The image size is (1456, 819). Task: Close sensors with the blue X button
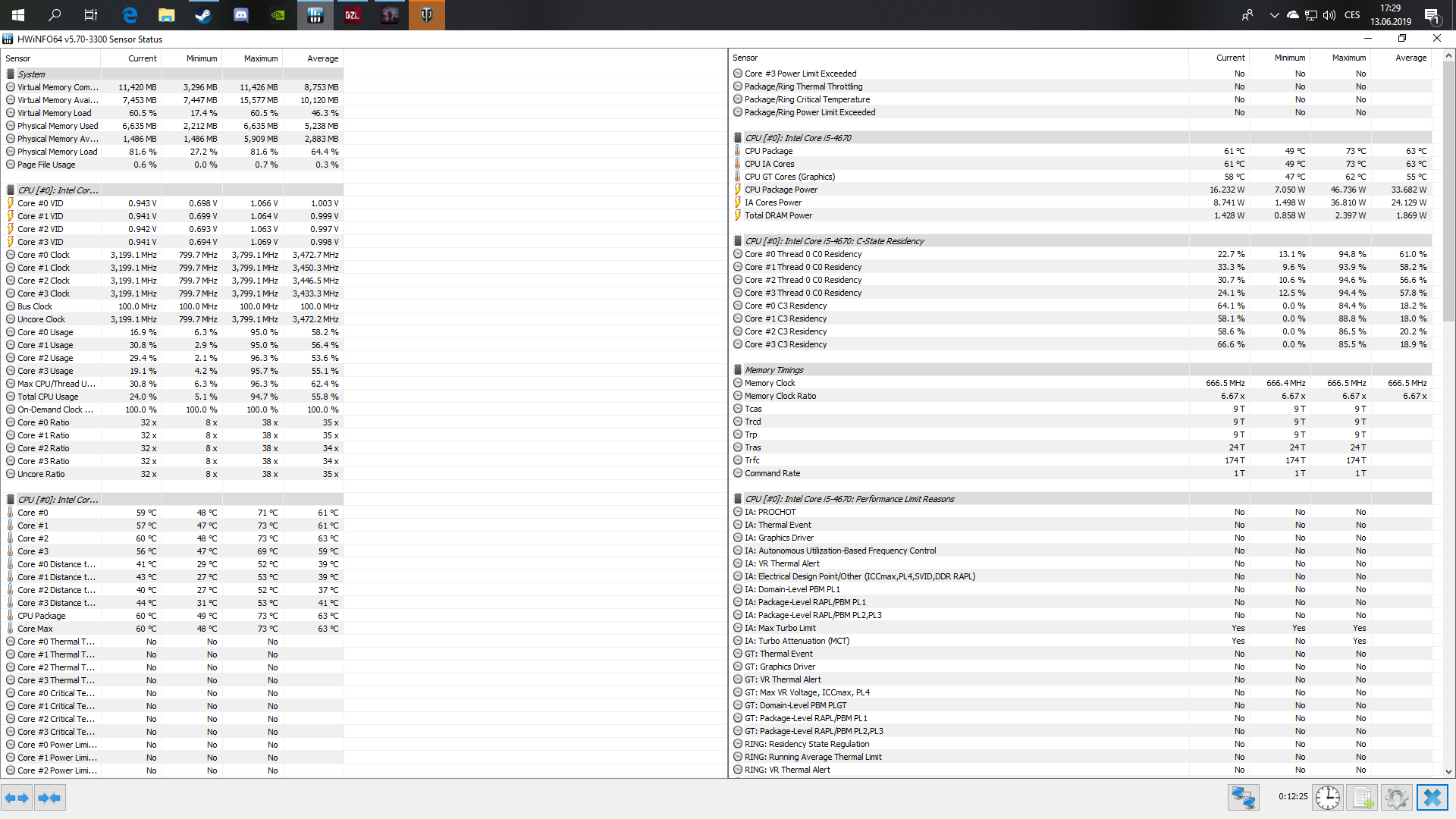(1432, 798)
